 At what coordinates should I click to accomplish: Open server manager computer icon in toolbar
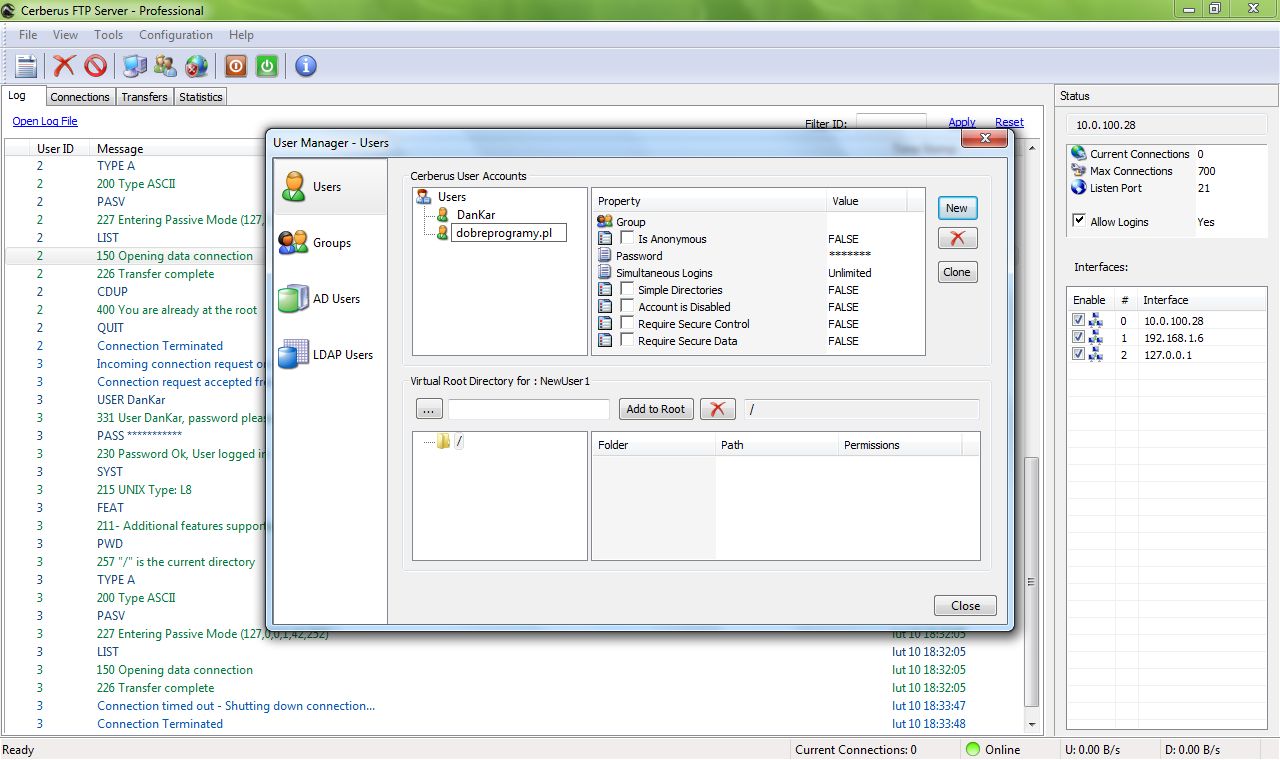point(135,66)
